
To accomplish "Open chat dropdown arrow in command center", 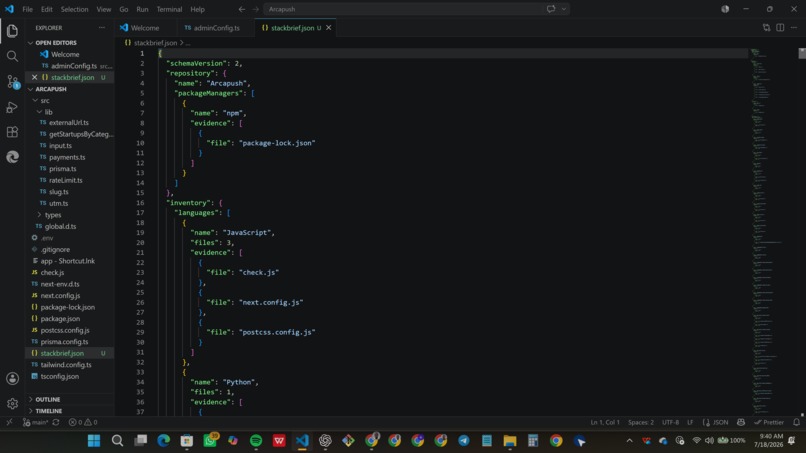I will pos(564,9).
